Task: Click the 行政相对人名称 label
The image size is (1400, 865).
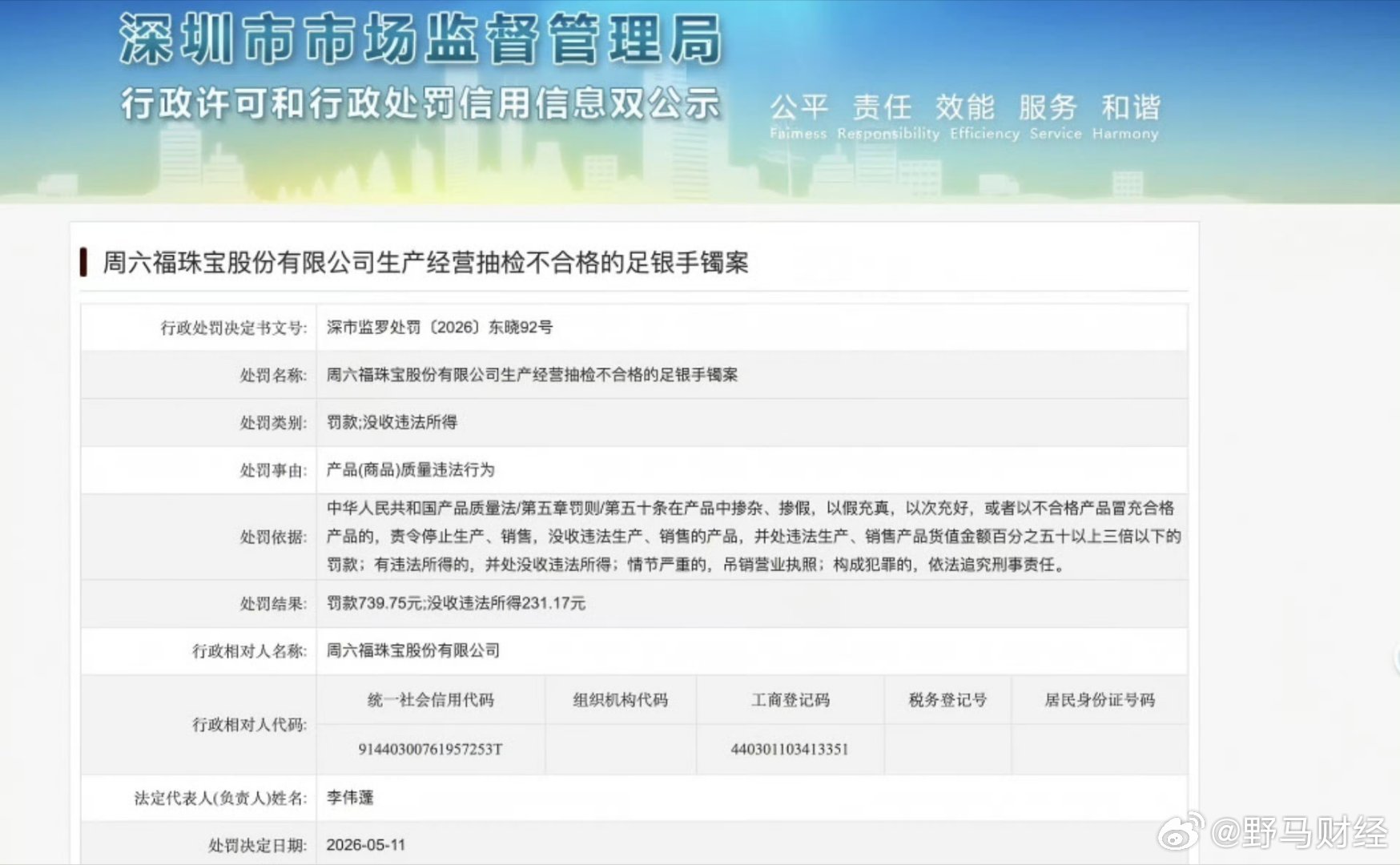Action: (250, 651)
